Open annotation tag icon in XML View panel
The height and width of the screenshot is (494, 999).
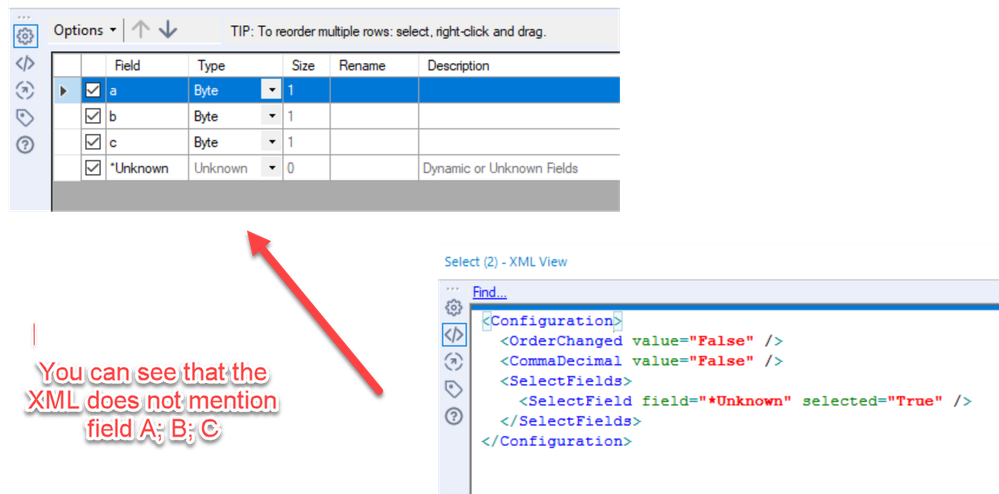point(453,389)
